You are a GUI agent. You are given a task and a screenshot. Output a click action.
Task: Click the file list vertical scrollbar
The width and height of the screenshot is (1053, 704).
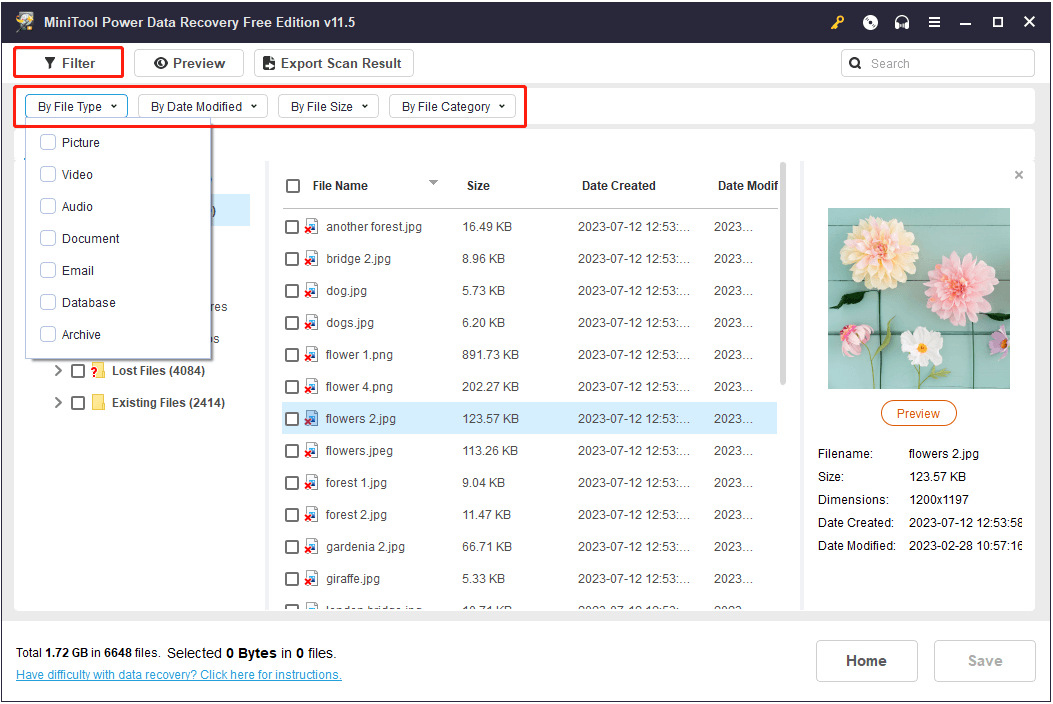[782, 273]
